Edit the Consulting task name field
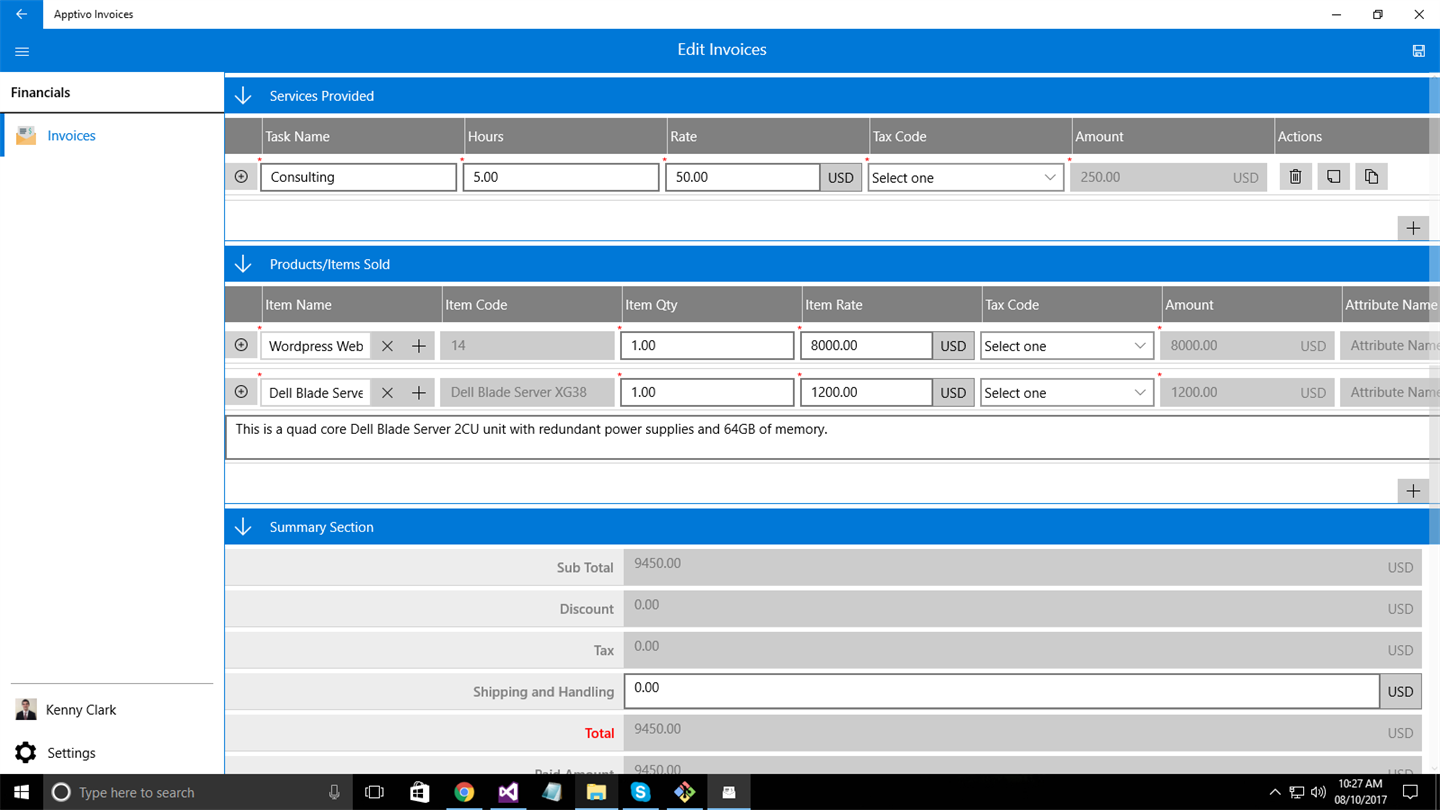This screenshot has height=810, width=1440. tap(358, 177)
